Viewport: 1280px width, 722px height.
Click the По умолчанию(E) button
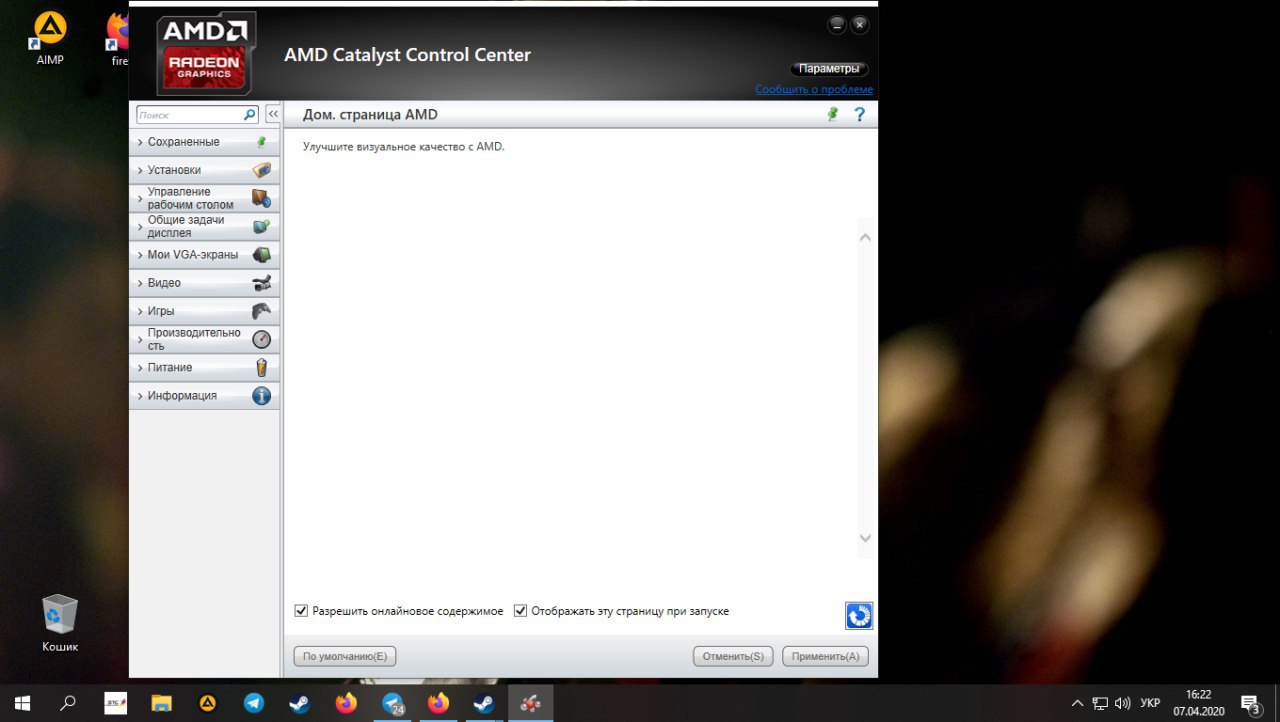click(x=345, y=656)
